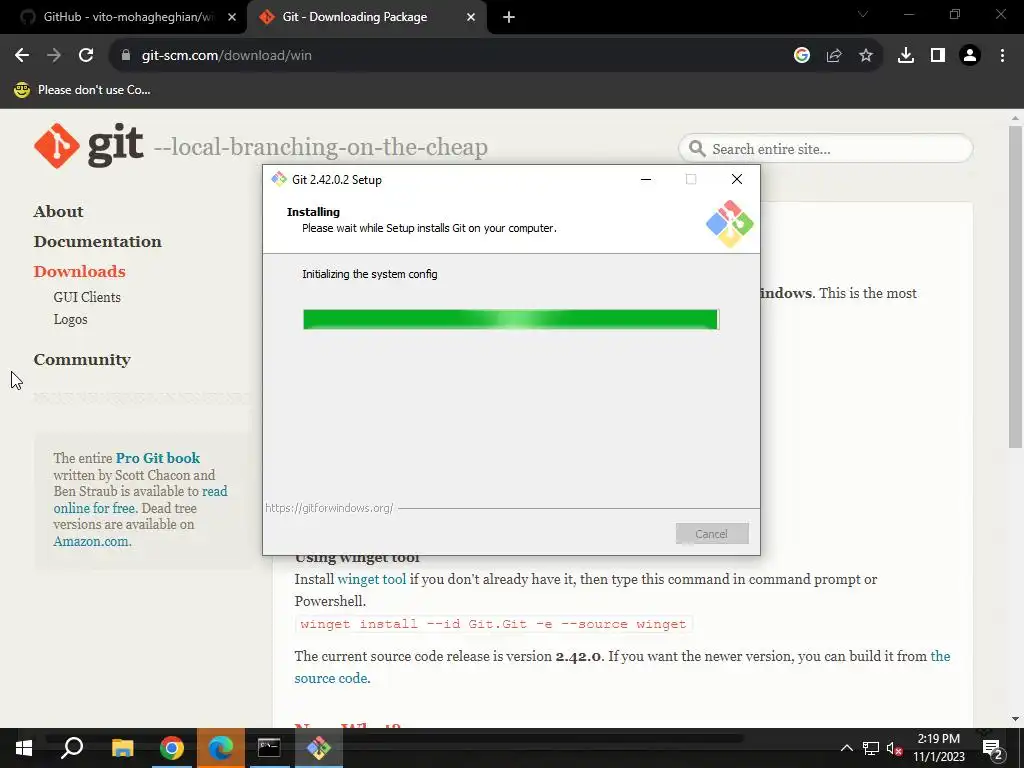The width and height of the screenshot is (1024, 768).
Task: Open Microsoft Edge from the taskbar
Action: (x=221, y=748)
